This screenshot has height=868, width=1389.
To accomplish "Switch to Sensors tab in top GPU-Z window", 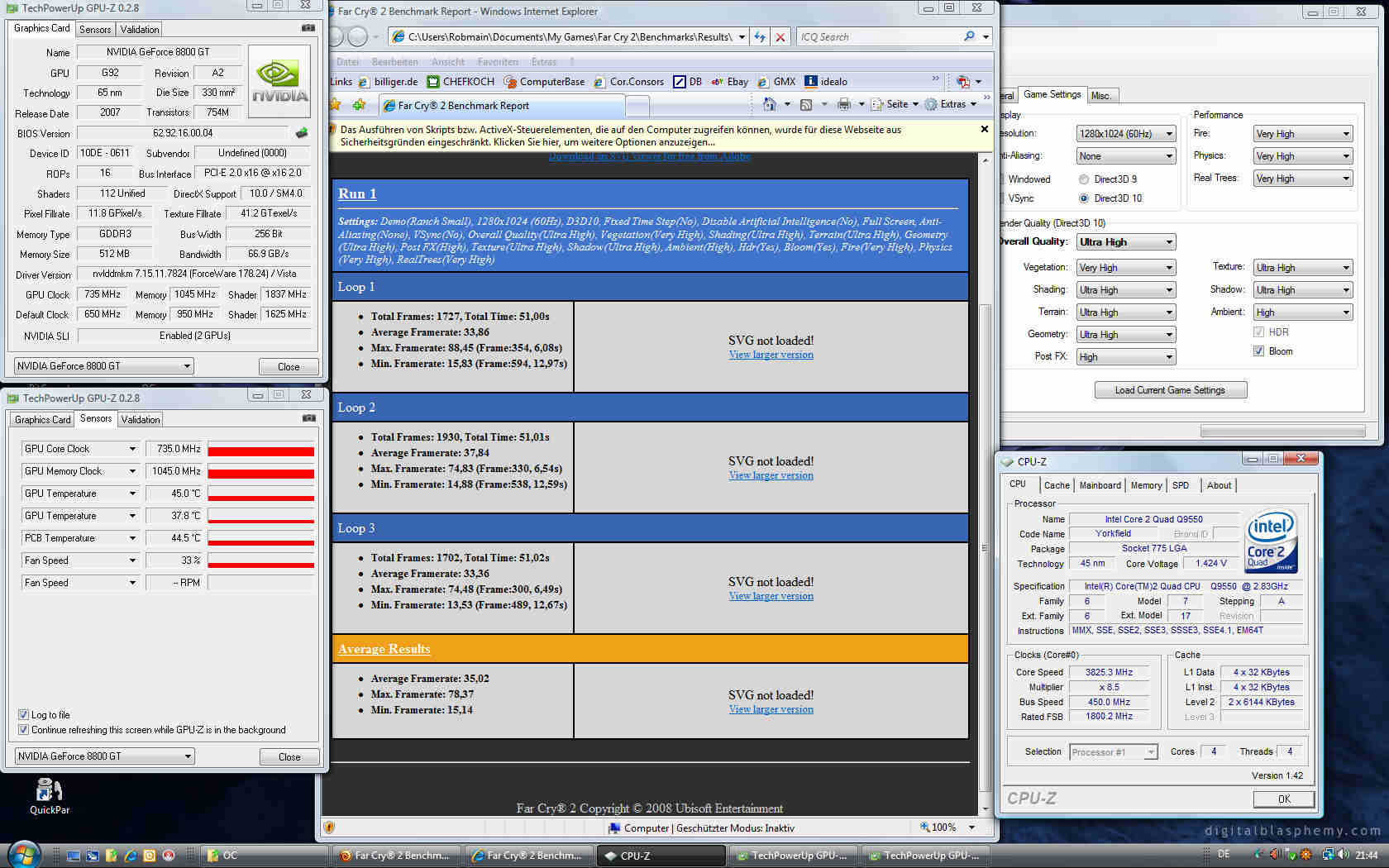I will coord(95,29).
